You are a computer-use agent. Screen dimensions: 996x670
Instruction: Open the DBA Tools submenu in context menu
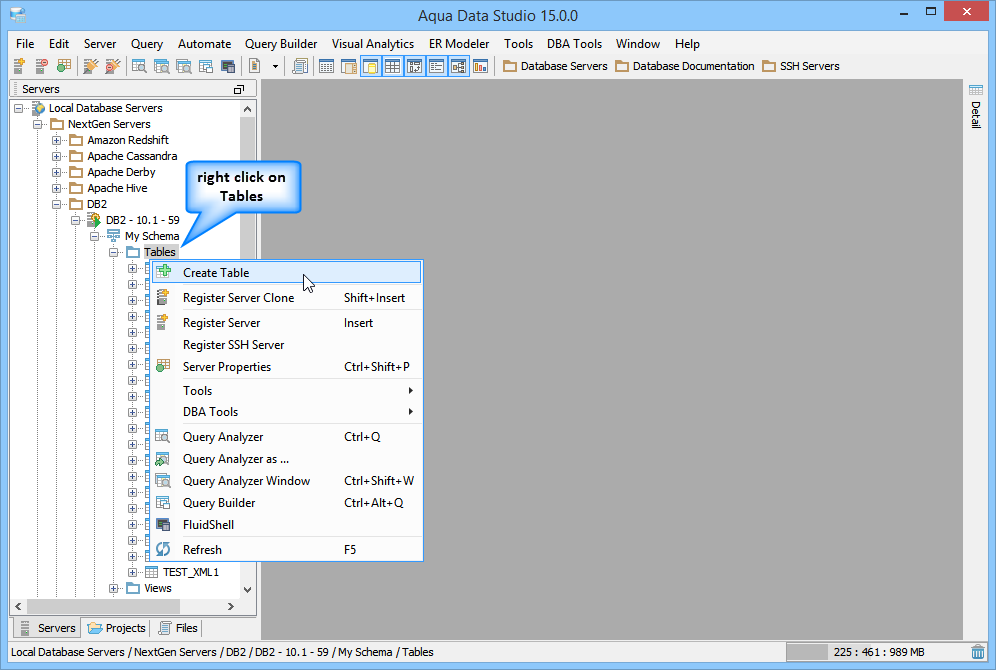tap(286, 412)
